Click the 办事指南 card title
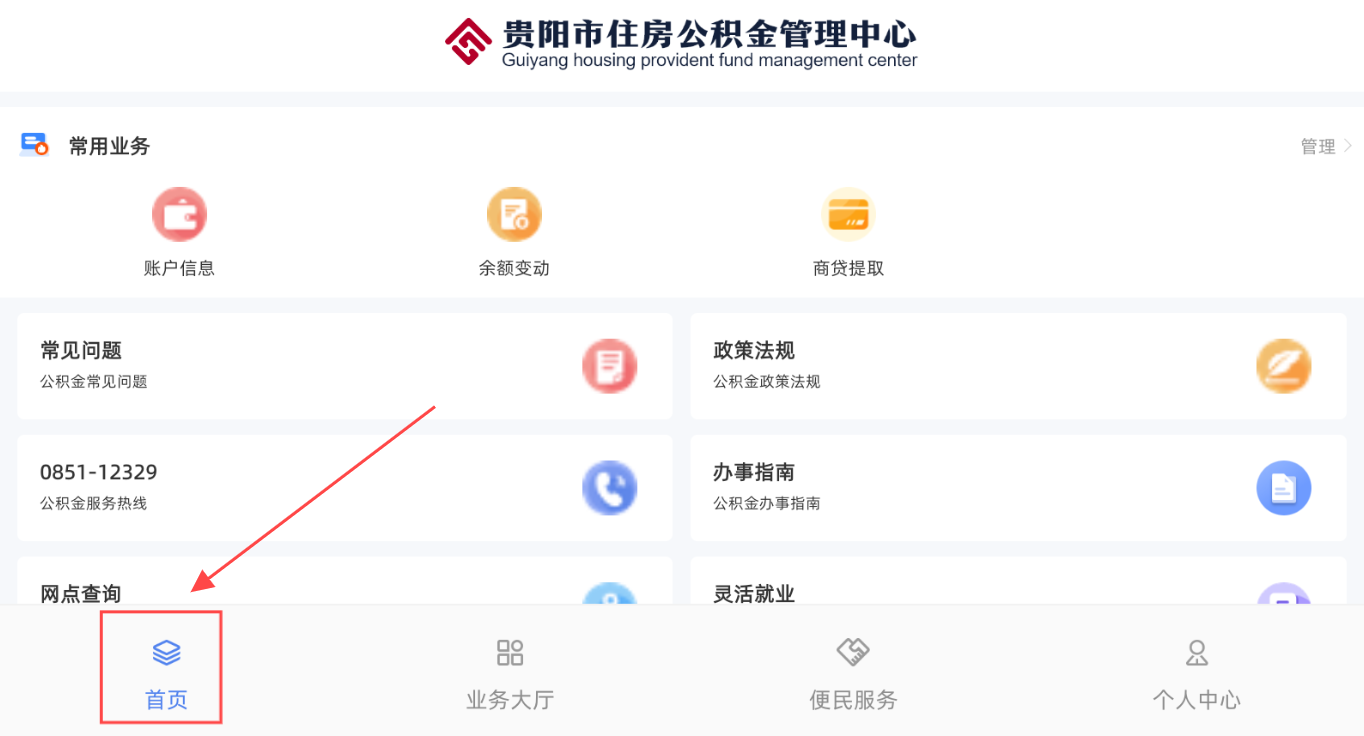Viewport: 1364px width, 736px height. [x=754, y=473]
